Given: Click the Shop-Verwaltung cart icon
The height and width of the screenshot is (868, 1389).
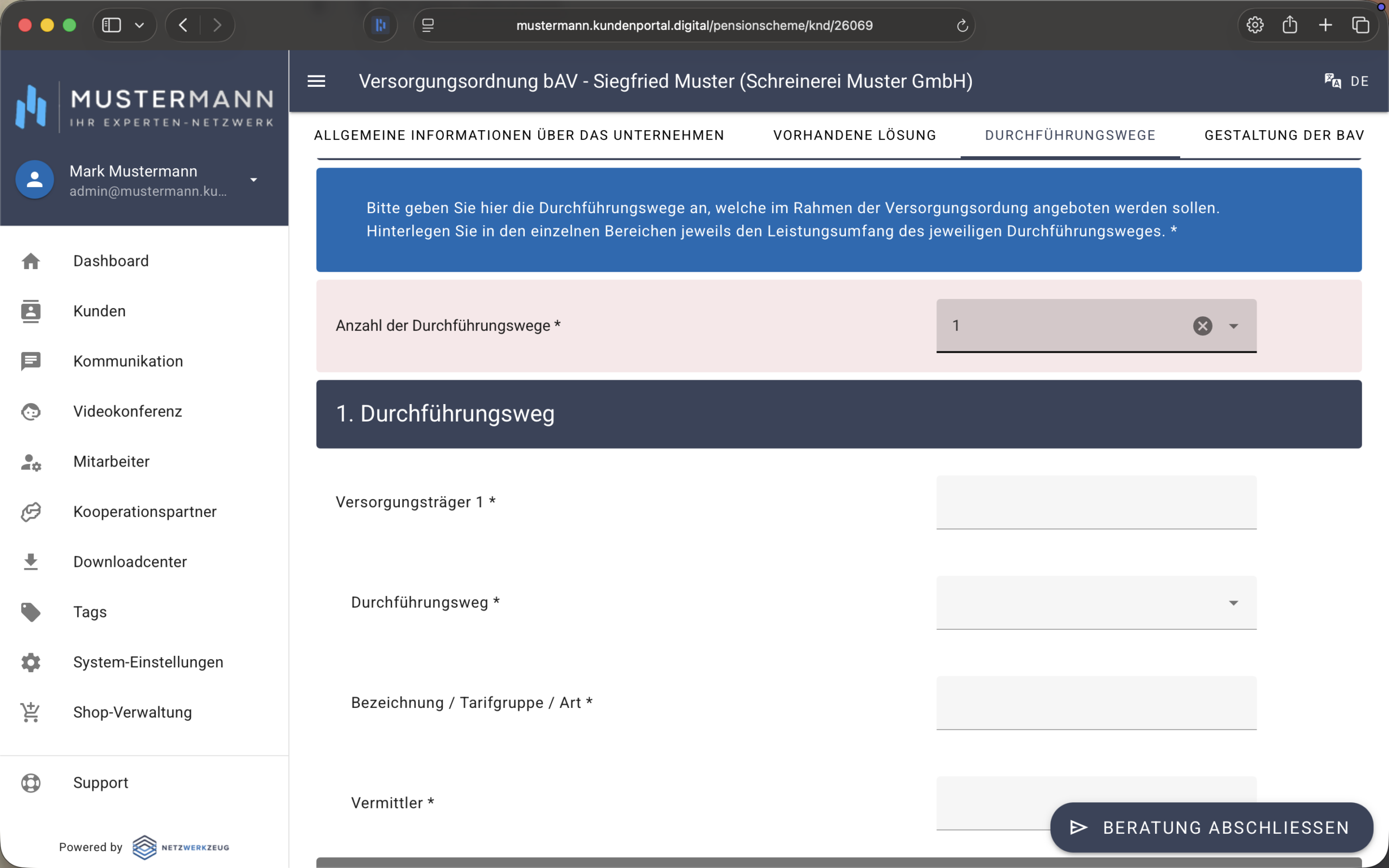Looking at the screenshot, I should coord(30,712).
